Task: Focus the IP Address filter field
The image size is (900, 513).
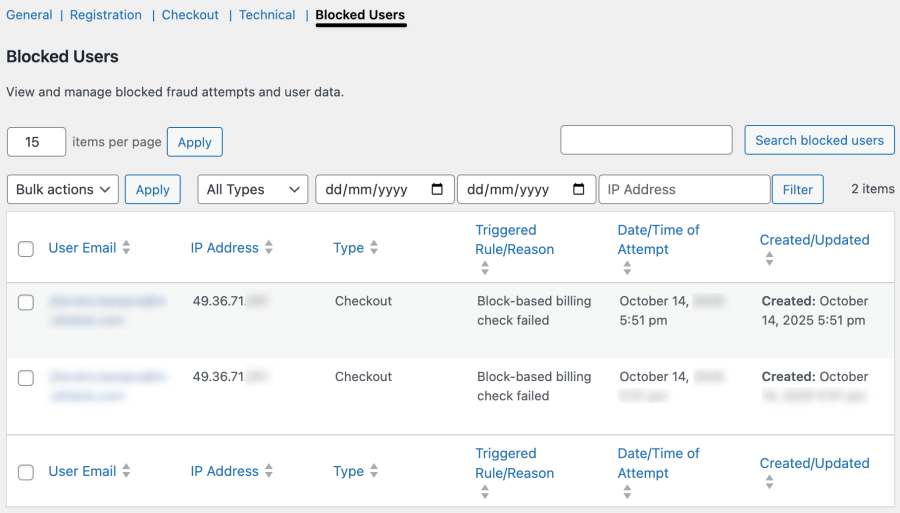Action: [684, 189]
